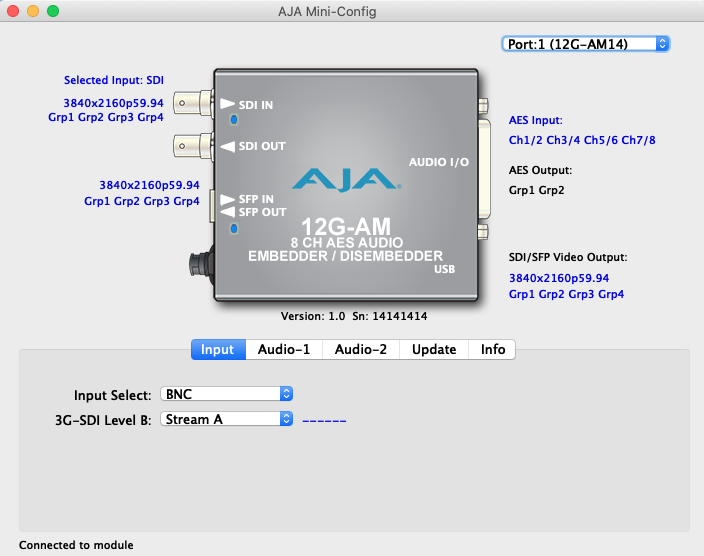Click the green maximize window button
Viewport: 704px width, 556px height.
pos(53,11)
